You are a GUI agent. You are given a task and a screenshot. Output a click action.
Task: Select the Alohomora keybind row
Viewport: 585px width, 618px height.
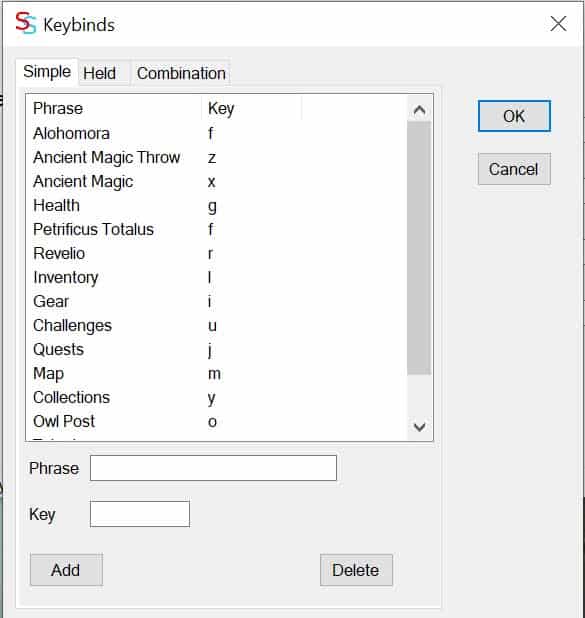[x=216, y=133]
